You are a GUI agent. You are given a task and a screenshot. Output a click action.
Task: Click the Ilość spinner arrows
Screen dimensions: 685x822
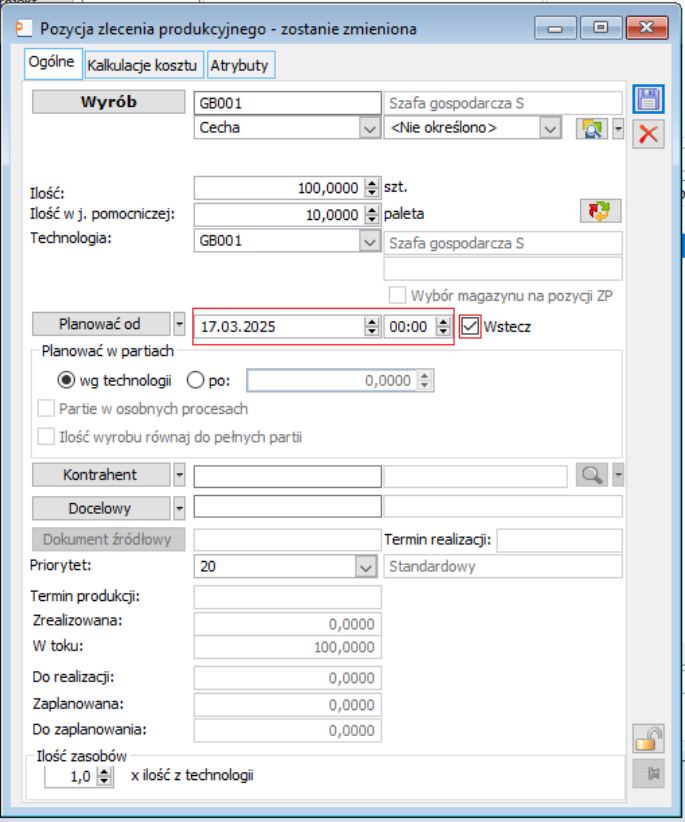(x=372, y=188)
